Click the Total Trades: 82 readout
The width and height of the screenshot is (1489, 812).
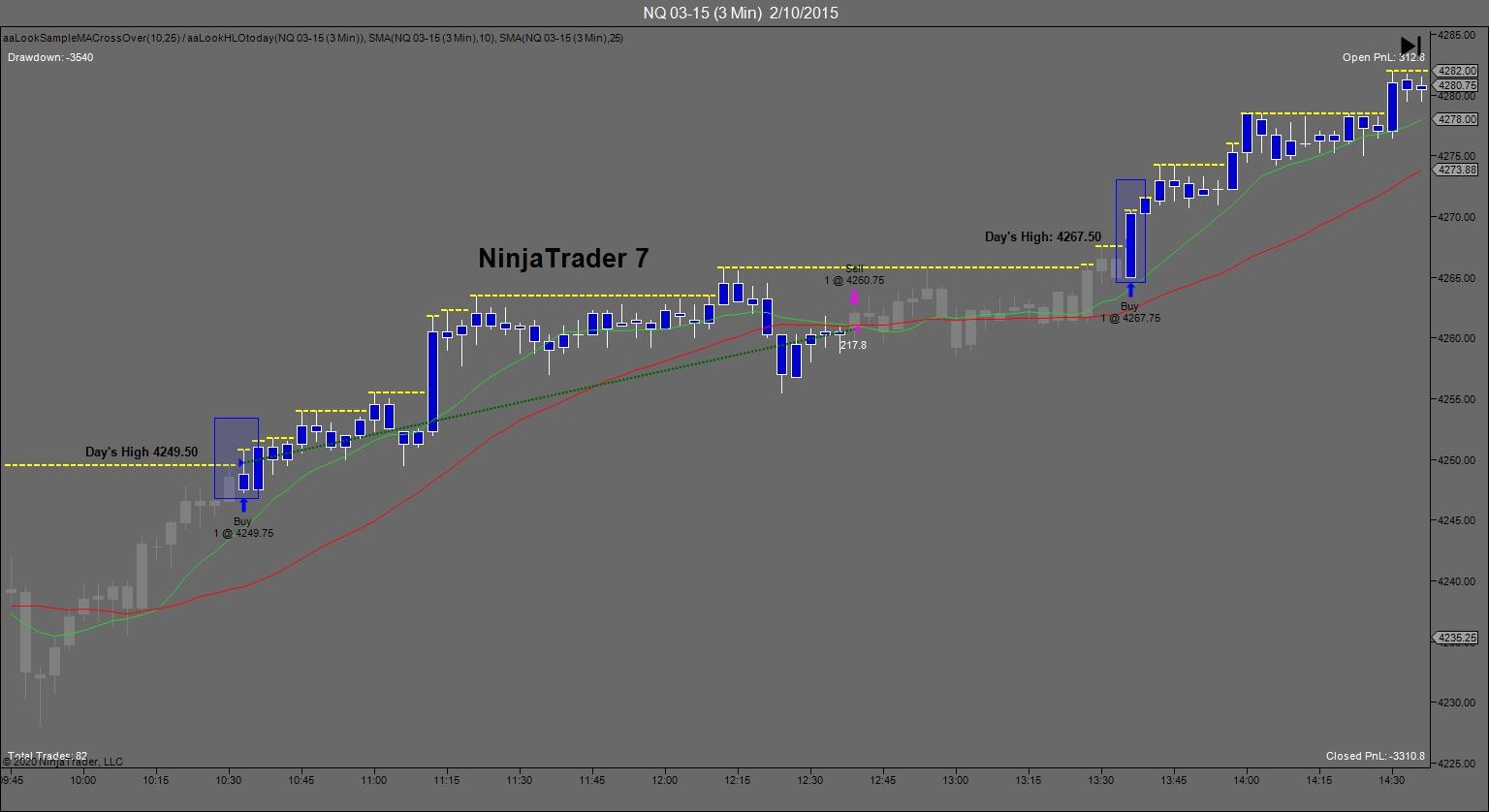tap(48, 756)
